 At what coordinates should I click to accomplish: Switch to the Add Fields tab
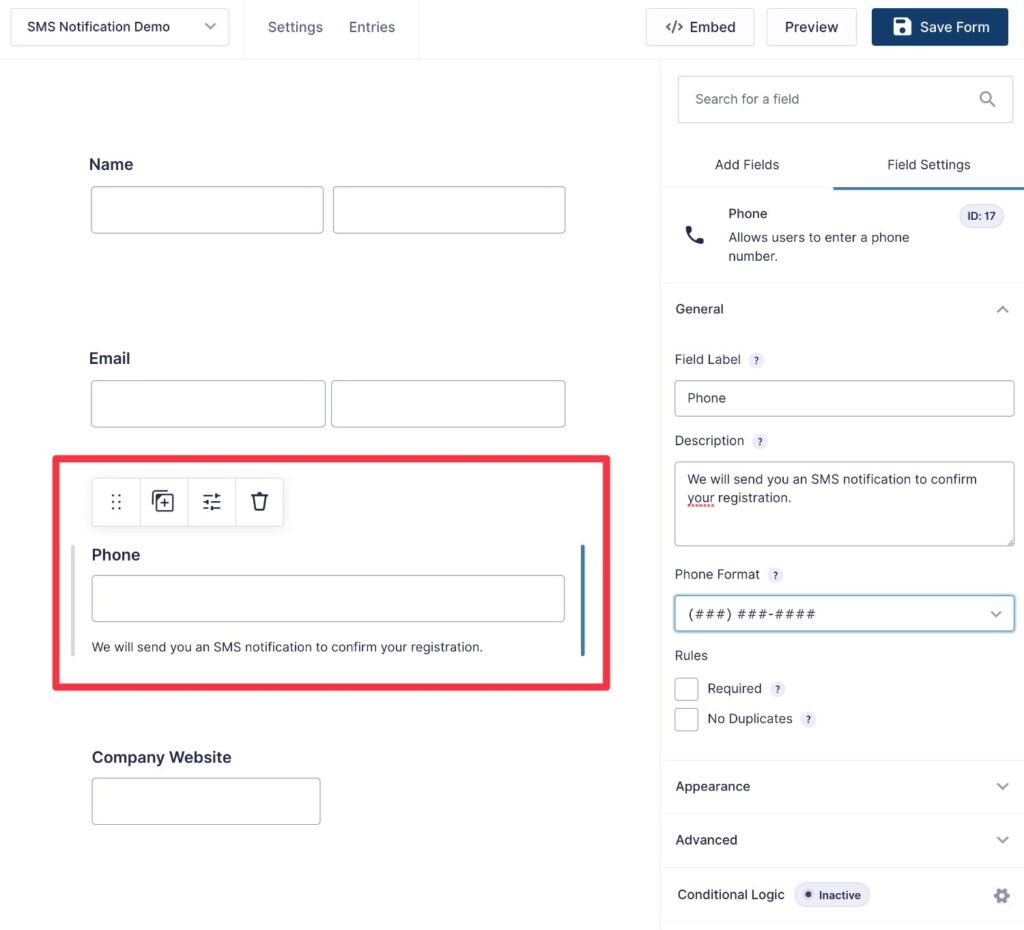747,165
